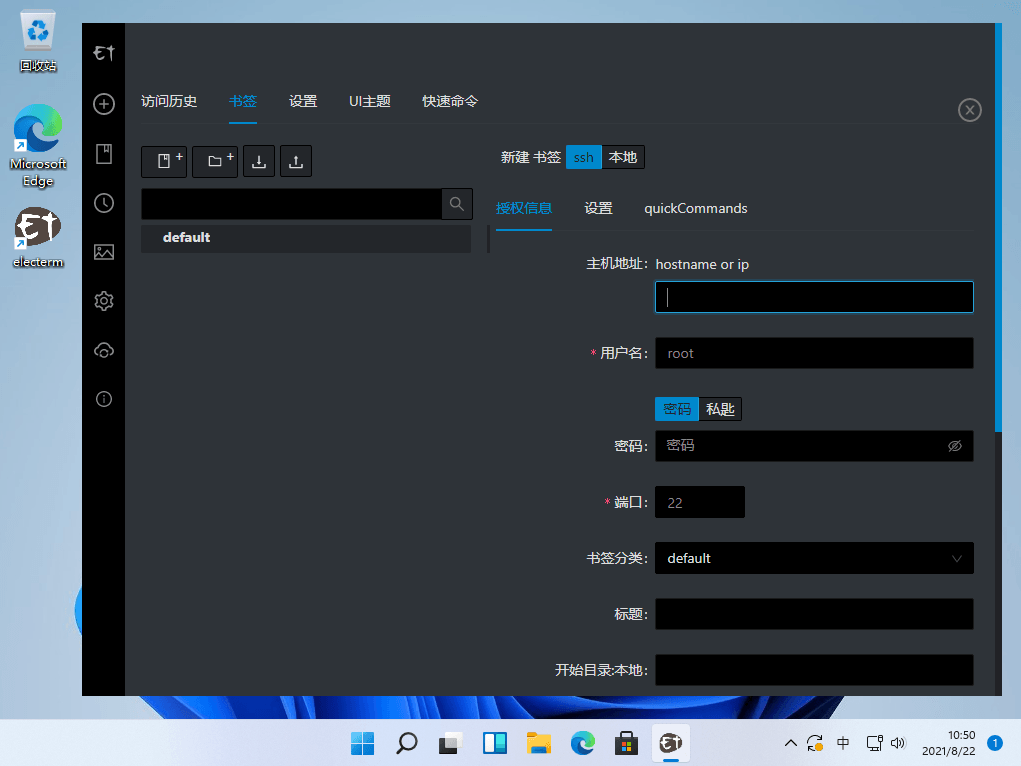Image resolution: width=1021 pixels, height=766 pixels.
Task: Open terminal themes picture icon in sidebar
Action: click(x=104, y=252)
